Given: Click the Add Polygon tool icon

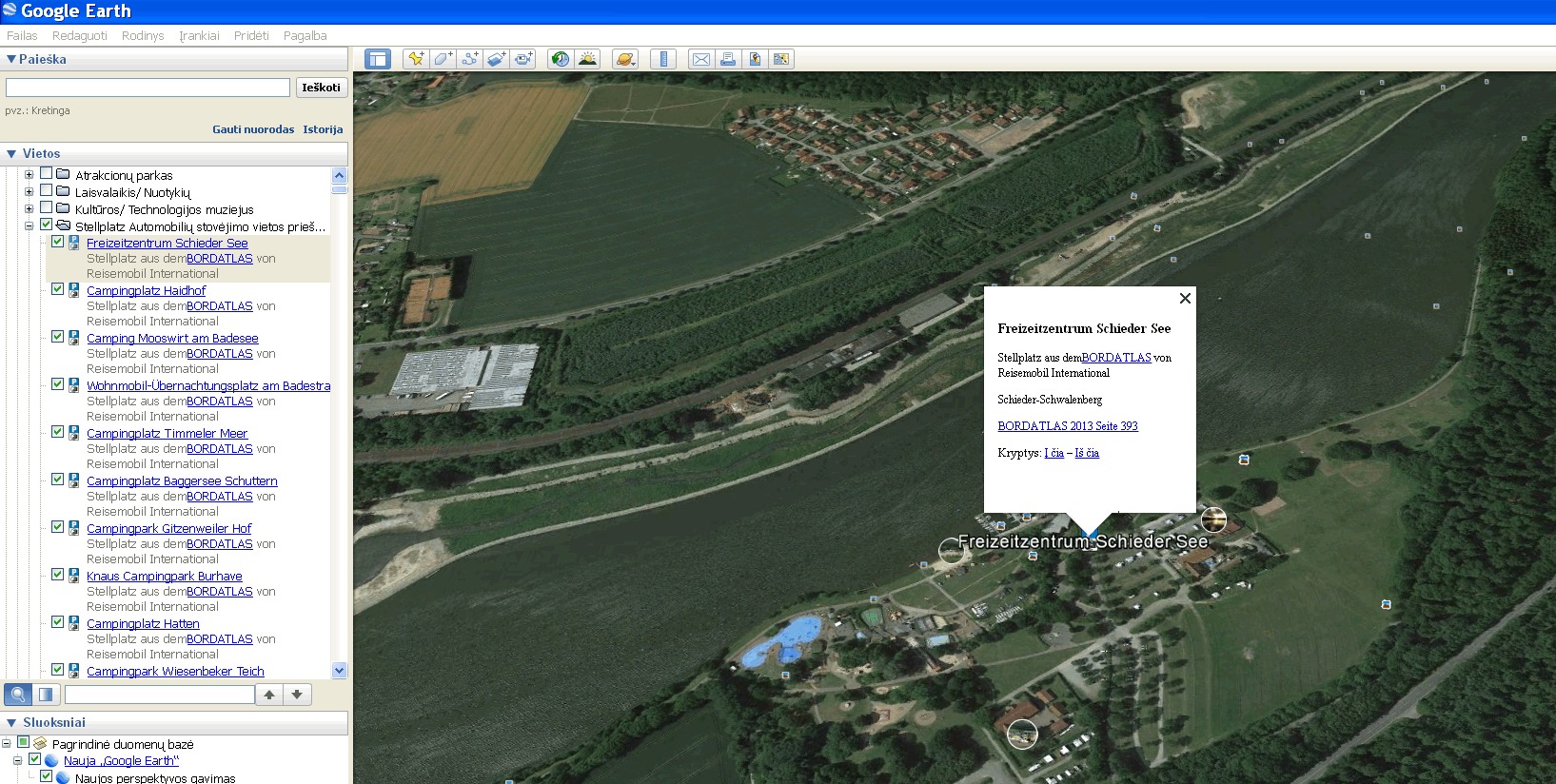Looking at the screenshot, I should 443,59.
